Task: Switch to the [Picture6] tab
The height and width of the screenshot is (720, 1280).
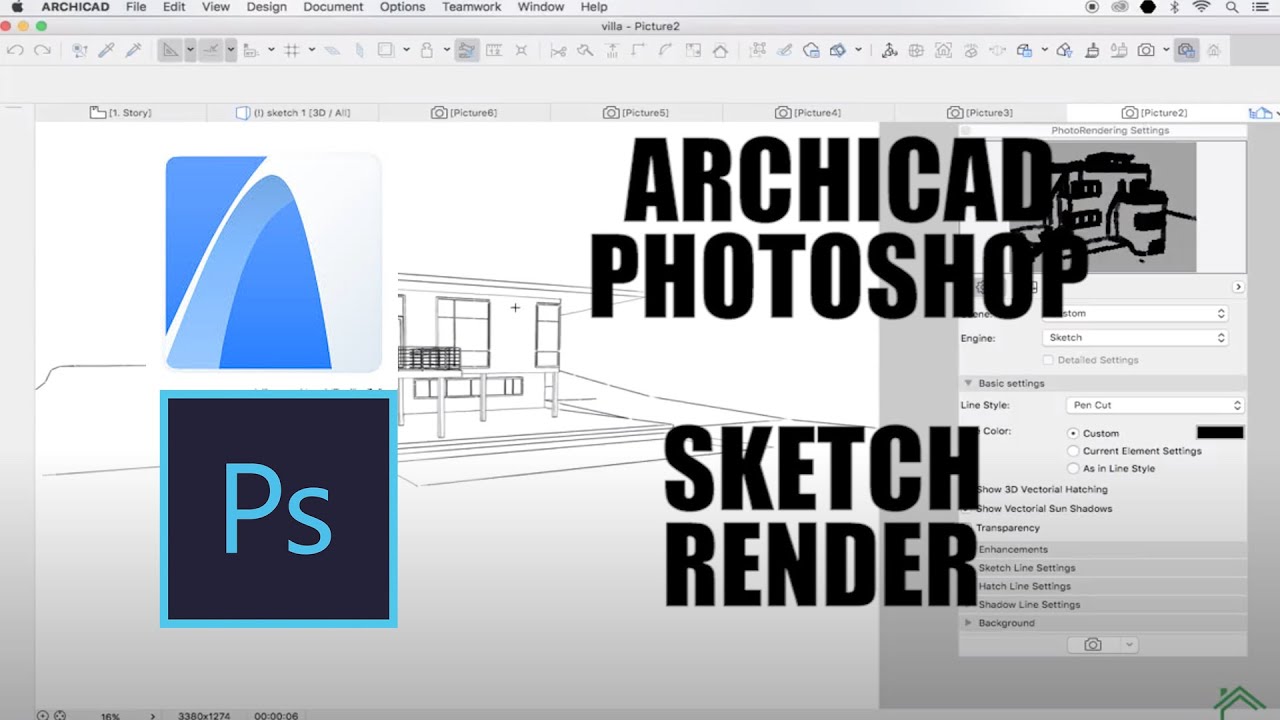Action: 464,113
